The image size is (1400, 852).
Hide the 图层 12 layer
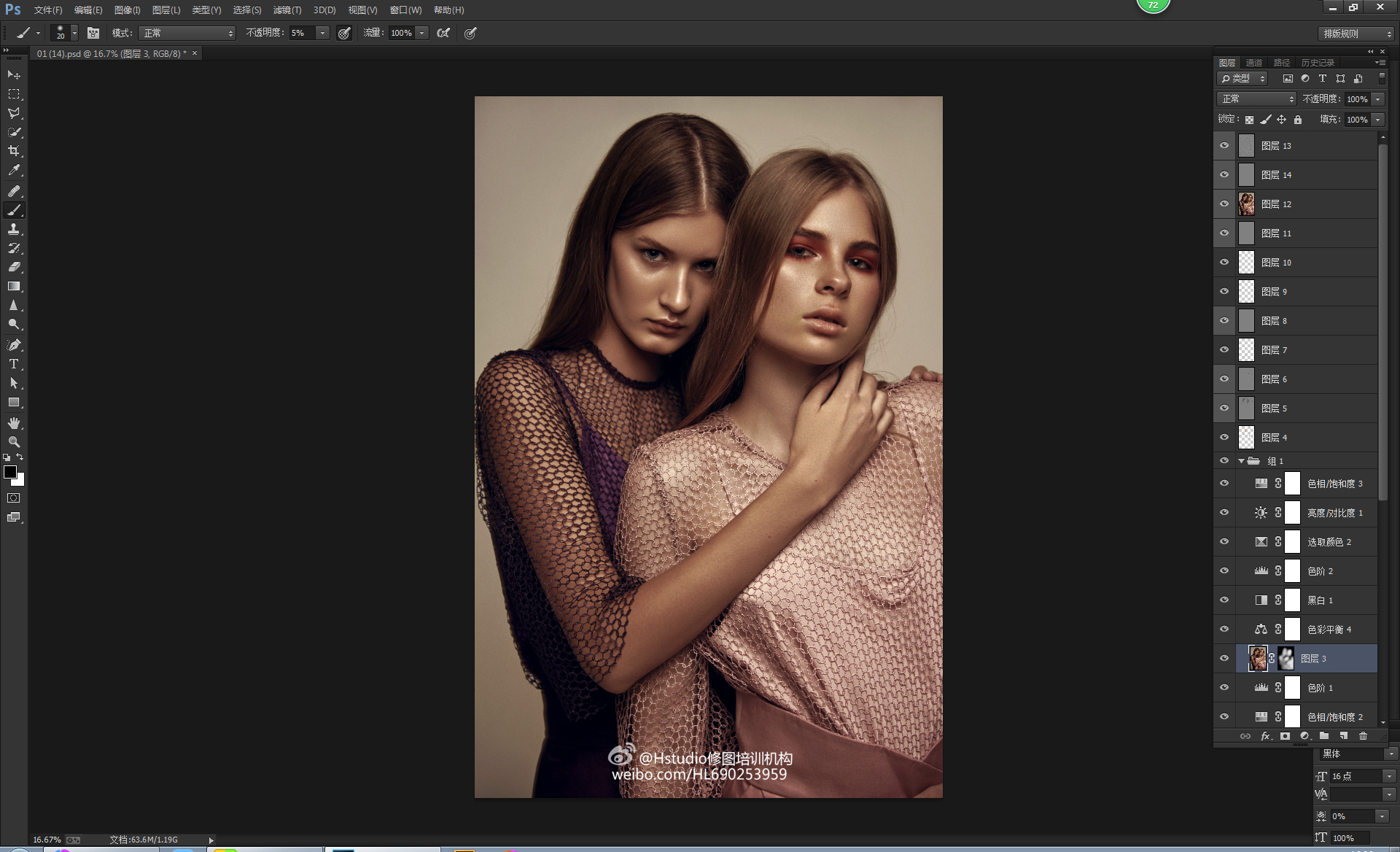click(x=1224, y=204)
